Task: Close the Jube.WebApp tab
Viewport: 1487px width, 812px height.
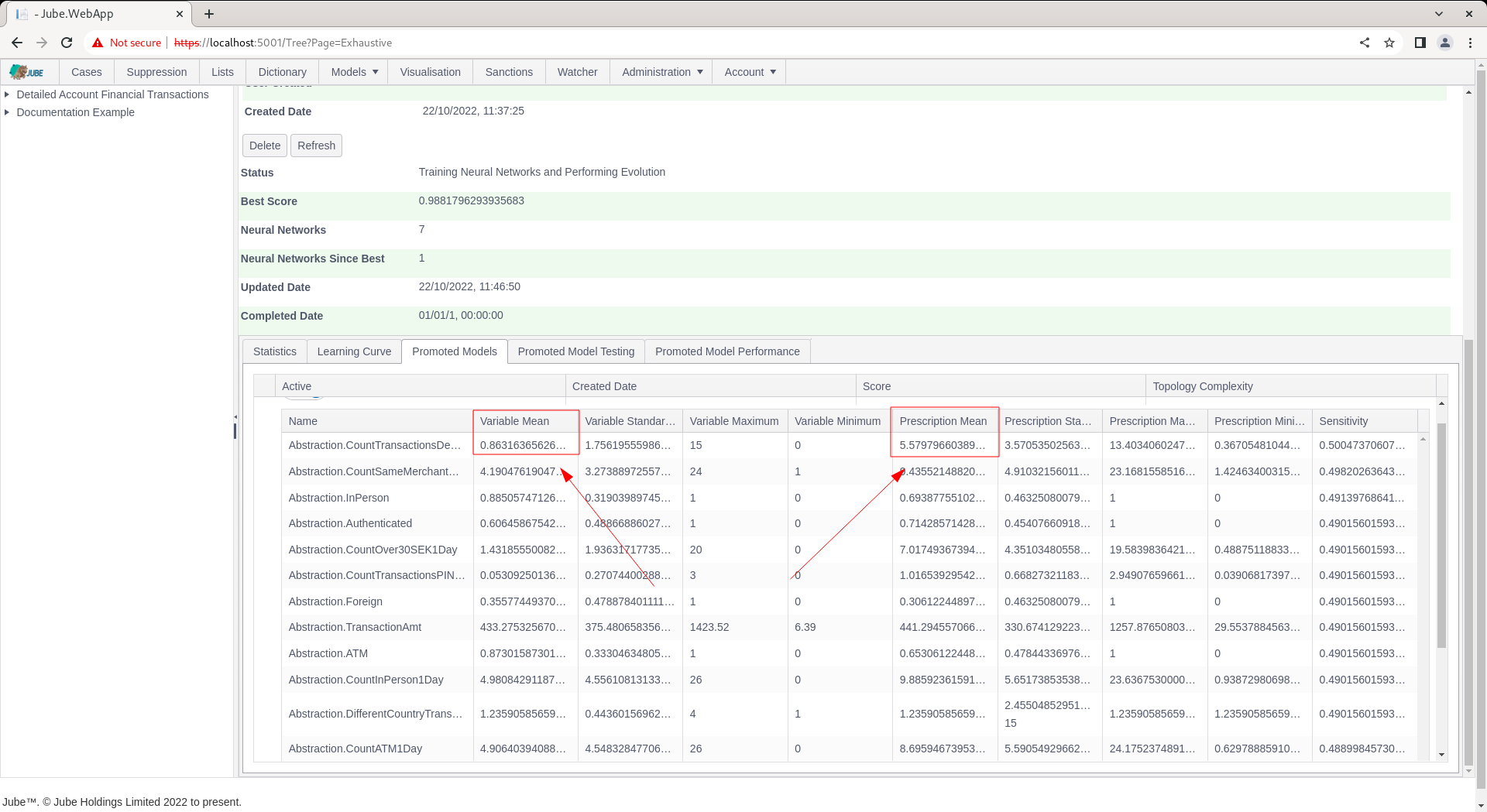Action: (x=179, y=14)
